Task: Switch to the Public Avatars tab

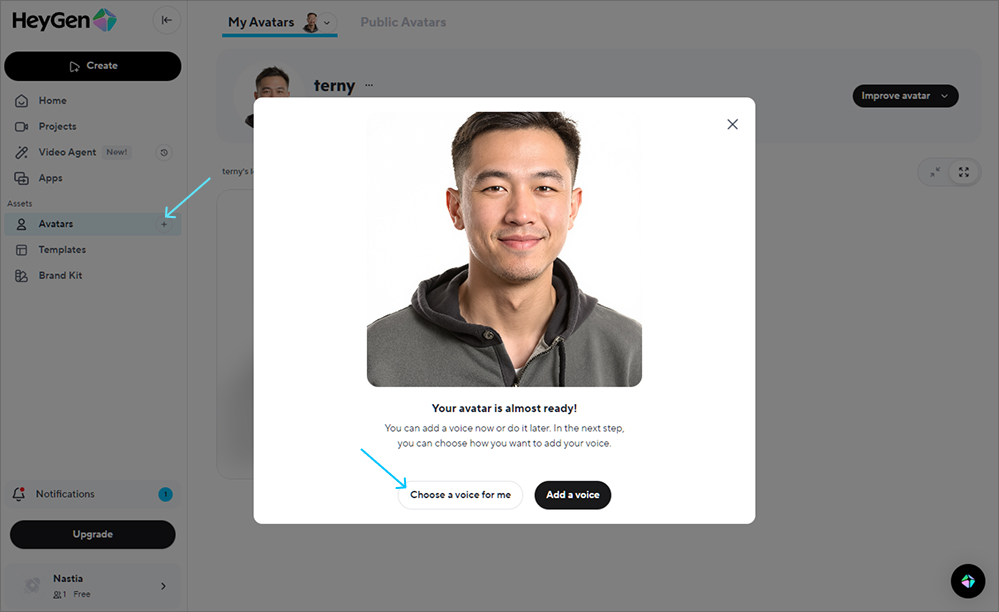Action: [x=403, y=22]
